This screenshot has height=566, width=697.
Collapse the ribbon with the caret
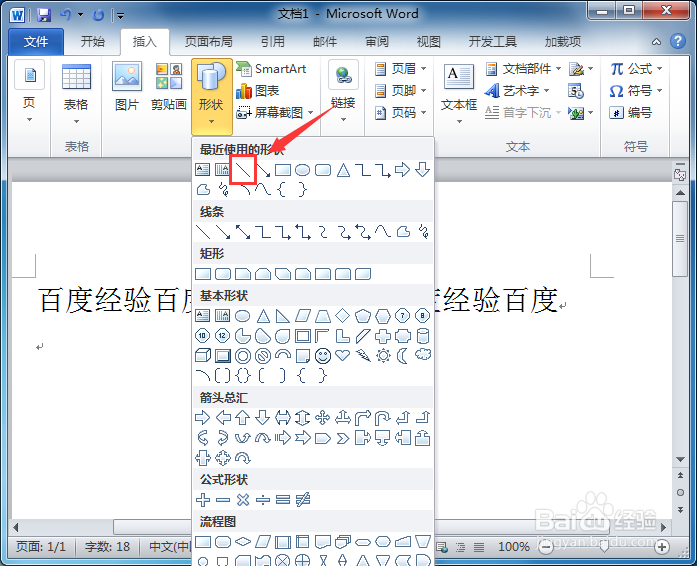click(656, 42)
